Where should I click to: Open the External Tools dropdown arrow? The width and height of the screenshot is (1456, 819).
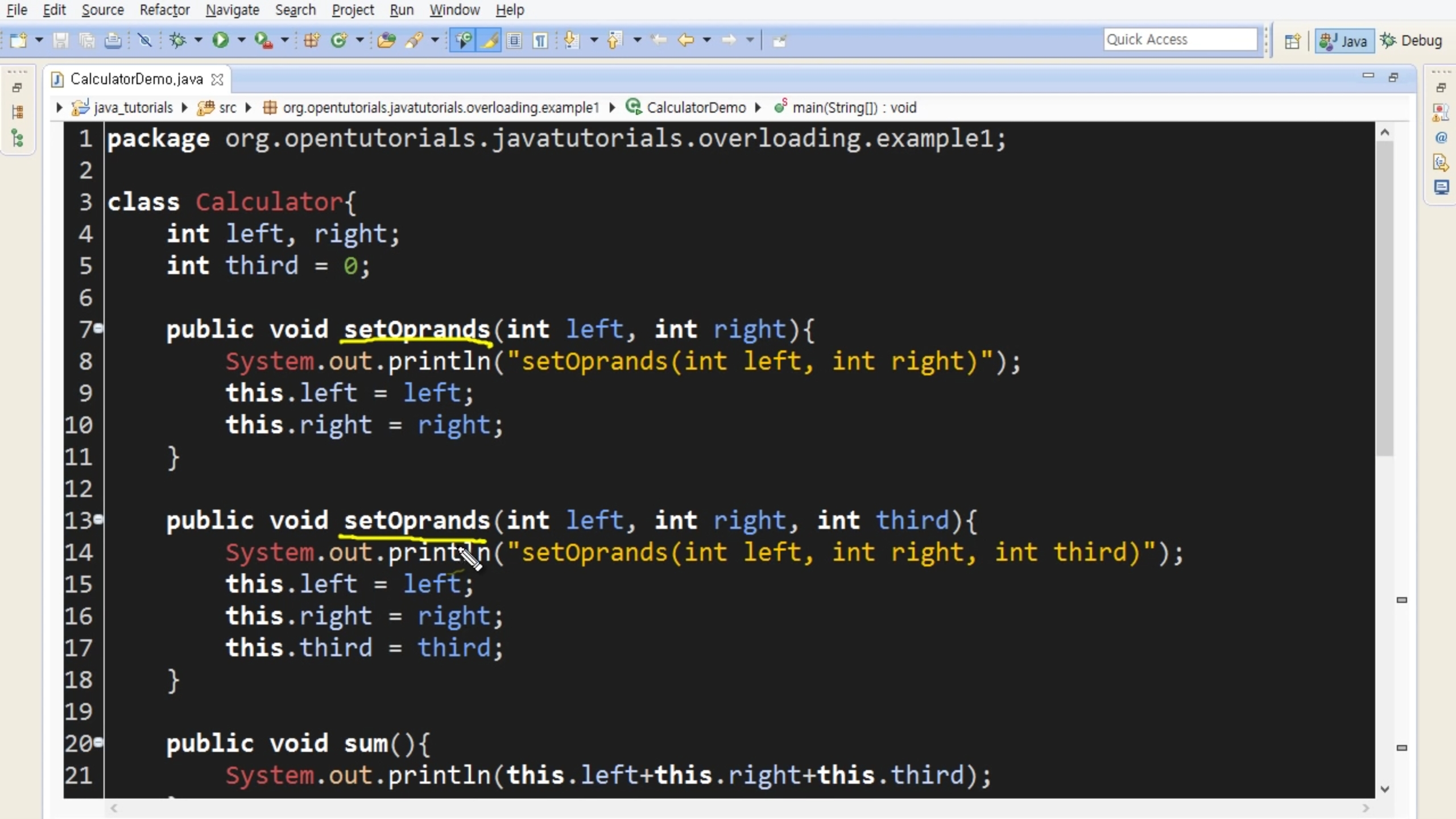point(284,40)
